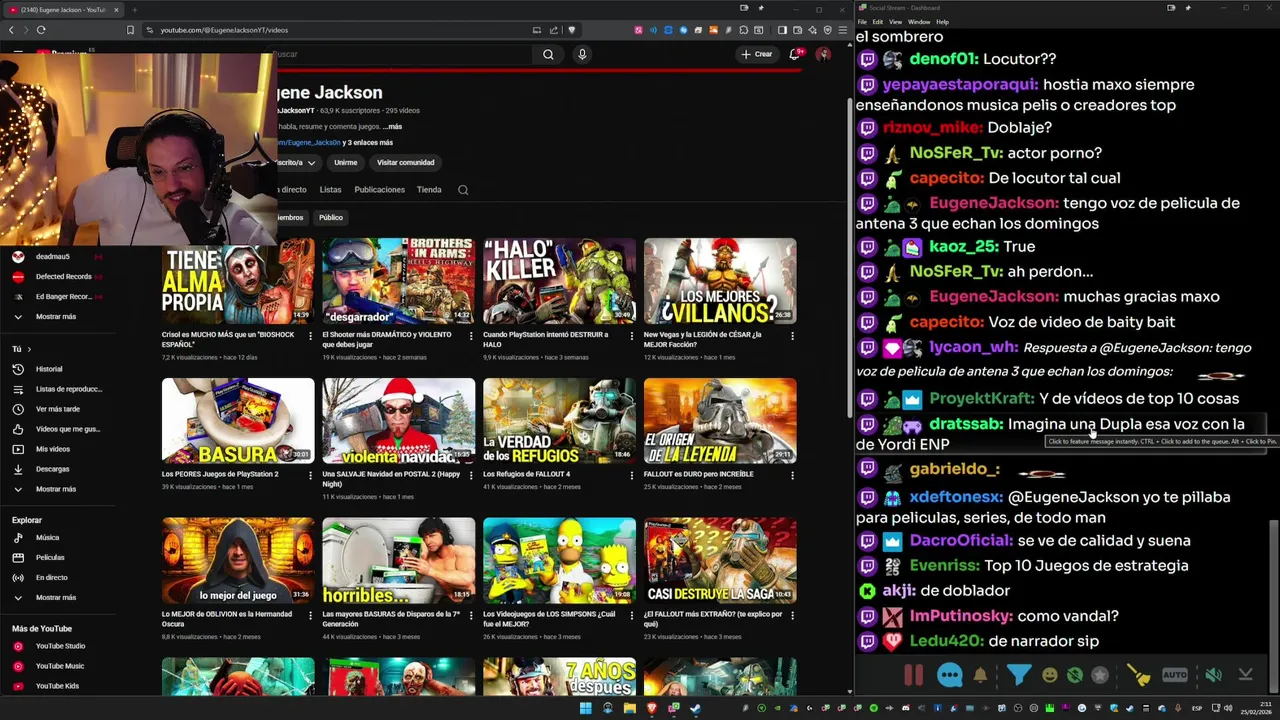The height and width of the screenshot is (720, 1280).
Task: Click the Unirme button
Action: tap(345, 162)
